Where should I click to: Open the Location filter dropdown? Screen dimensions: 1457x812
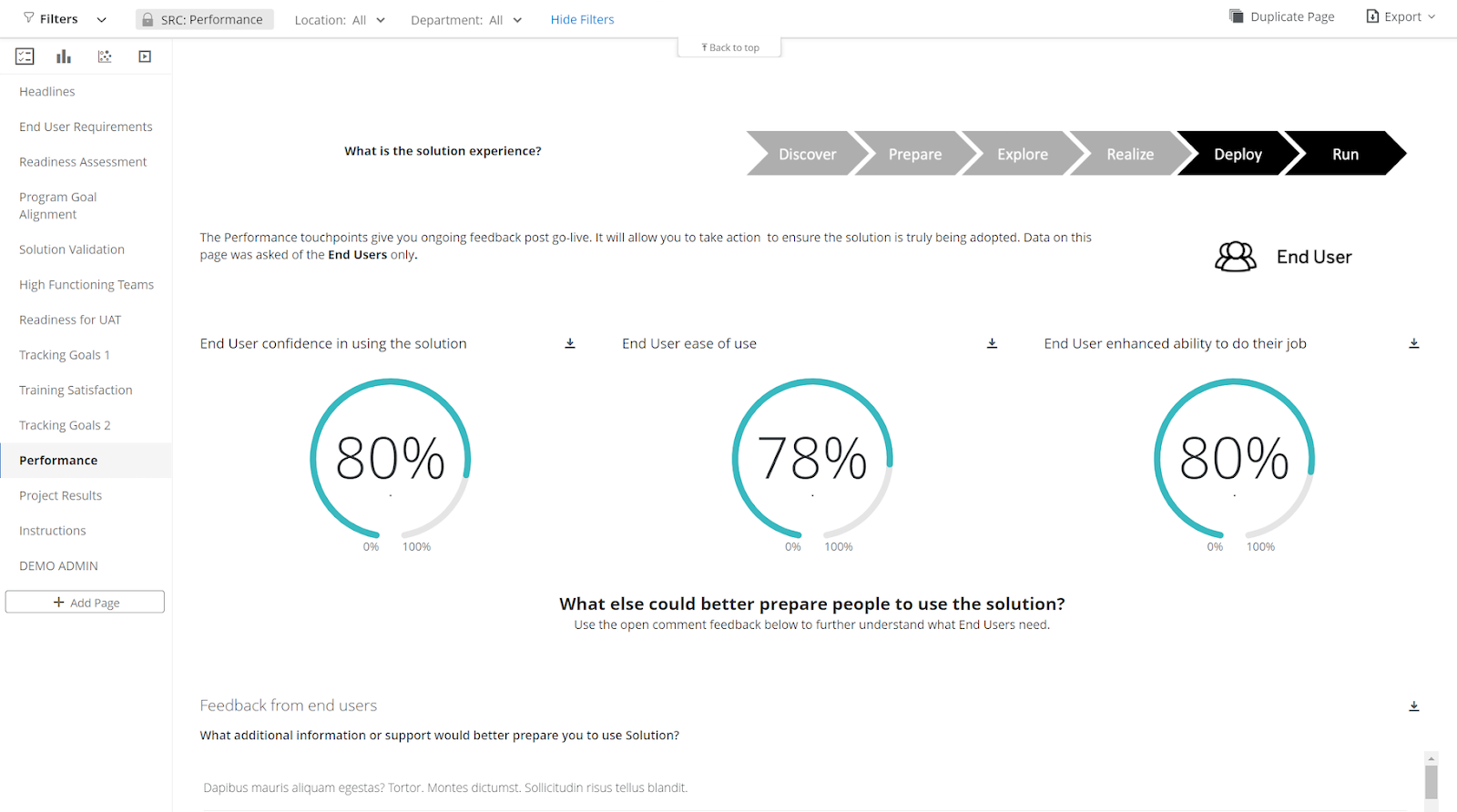340,20
